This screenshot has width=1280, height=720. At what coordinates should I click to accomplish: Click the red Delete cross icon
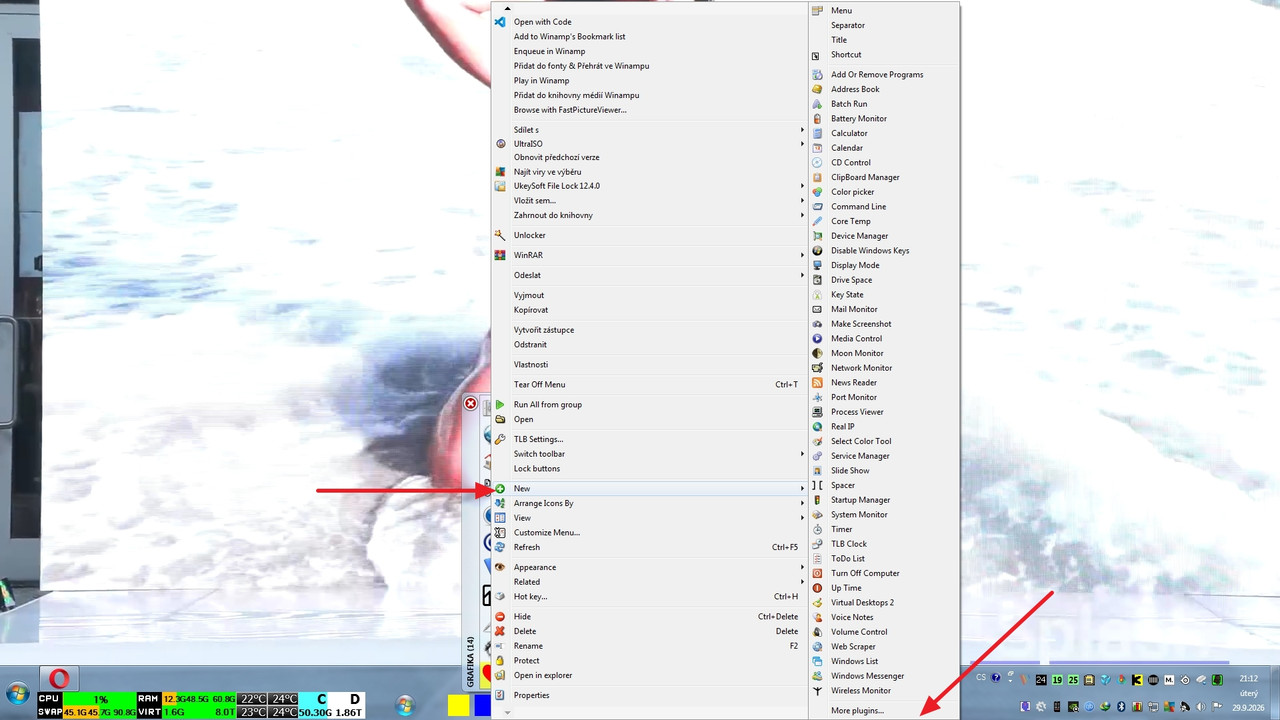pos(500,631)
